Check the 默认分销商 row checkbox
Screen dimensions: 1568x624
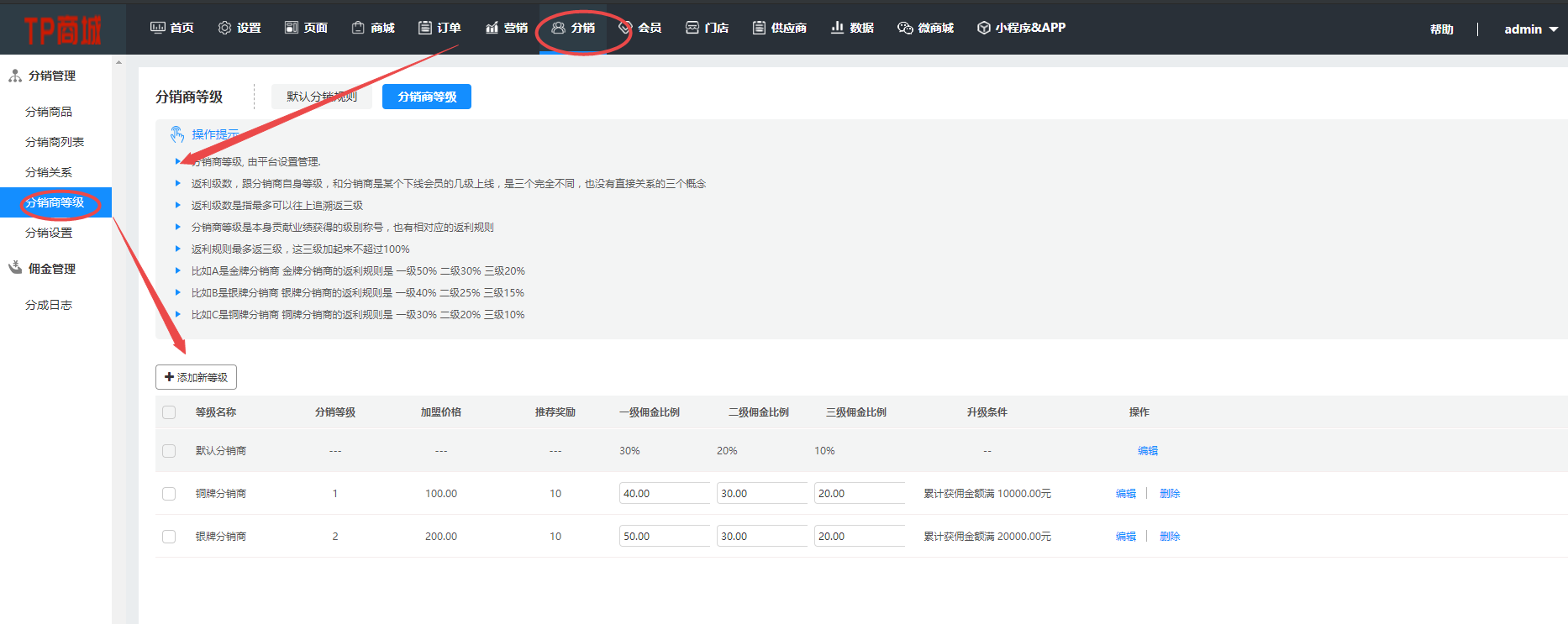169,451
